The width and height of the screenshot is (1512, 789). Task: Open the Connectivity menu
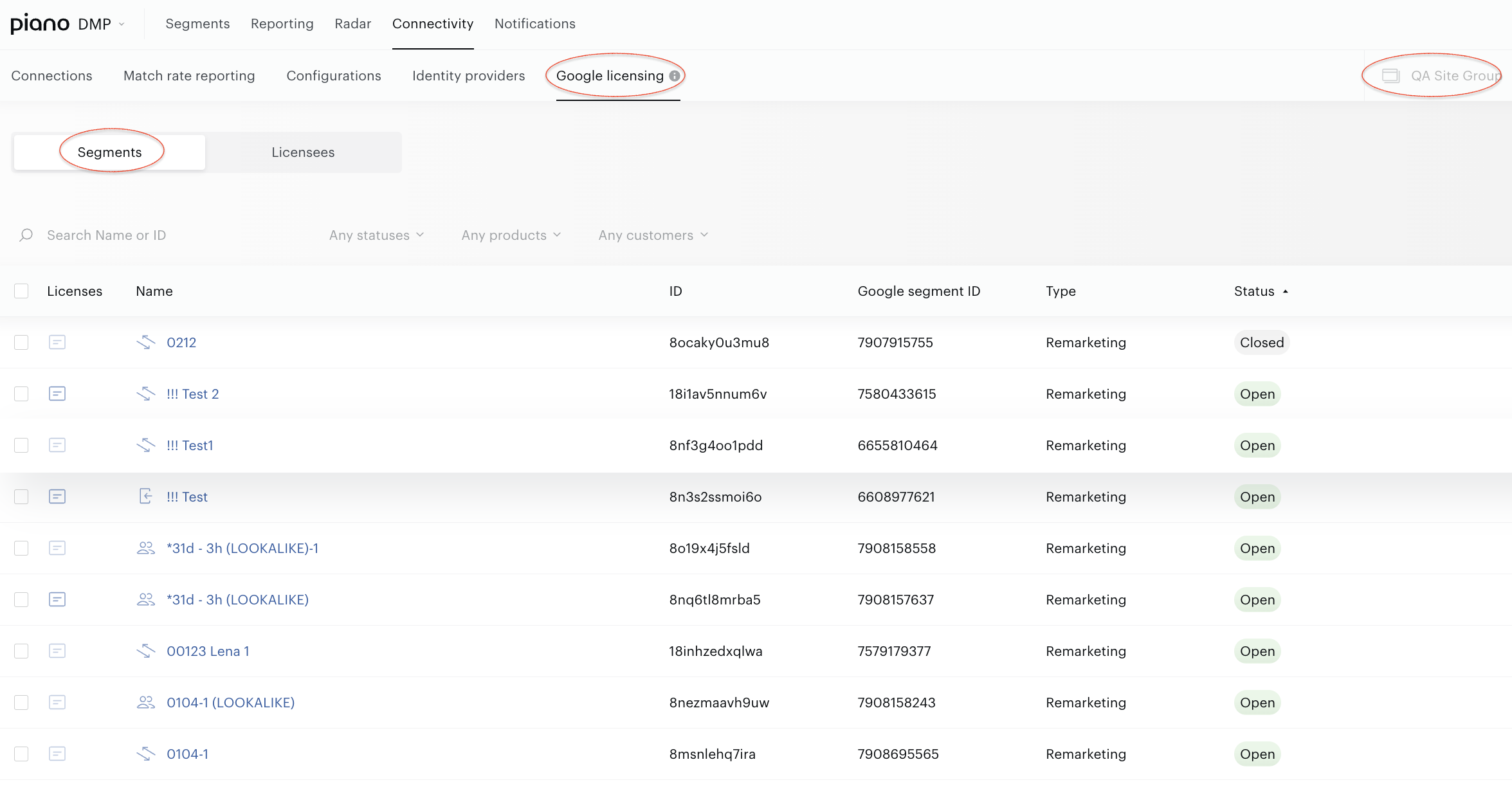[433, 24]
